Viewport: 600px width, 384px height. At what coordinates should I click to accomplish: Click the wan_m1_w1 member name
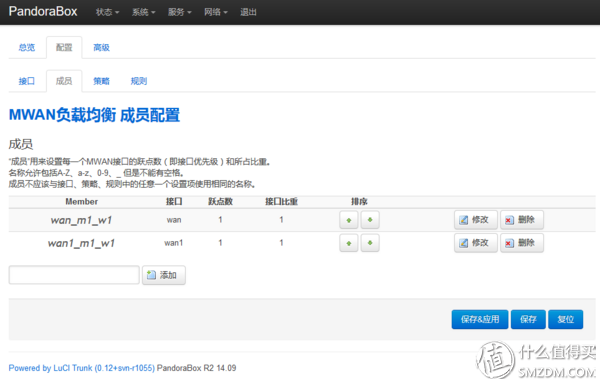tap(81, 220)
